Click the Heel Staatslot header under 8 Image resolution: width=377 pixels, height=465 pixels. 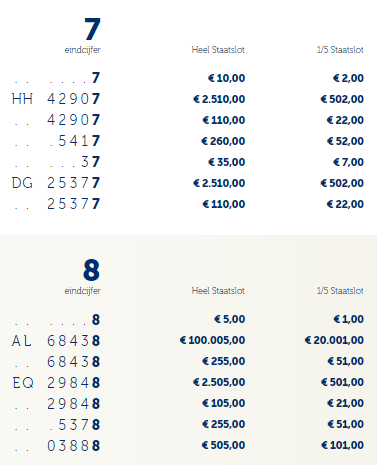pos(218,291)
